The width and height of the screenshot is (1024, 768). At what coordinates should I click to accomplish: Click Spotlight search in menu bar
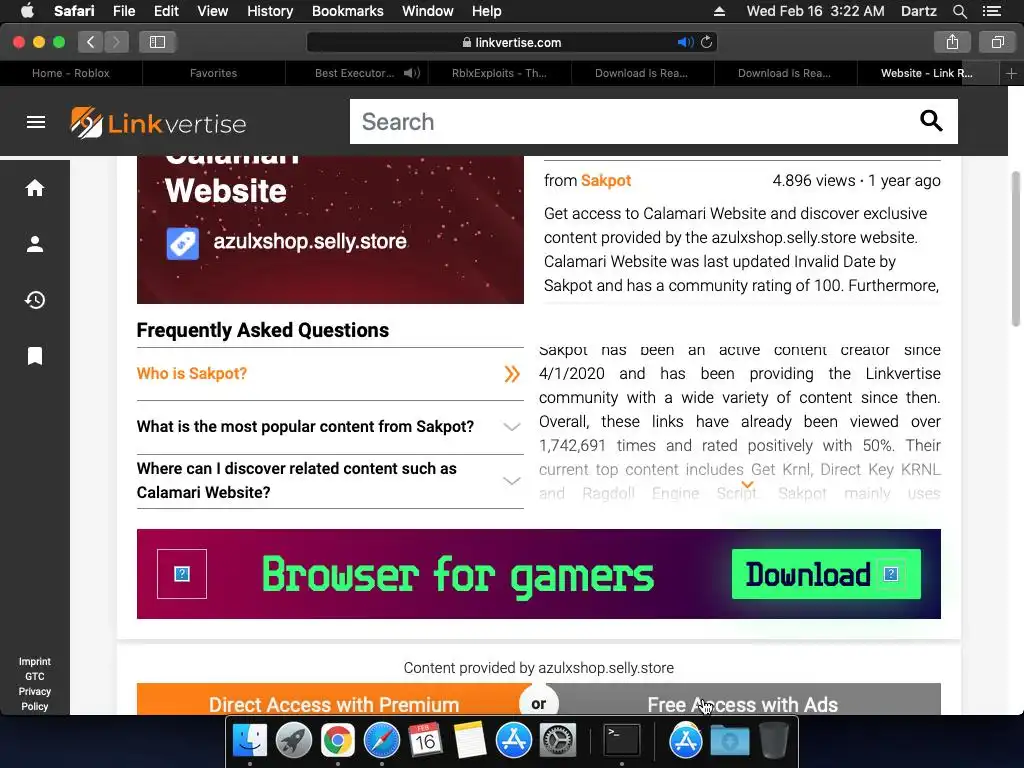coord(959,11)
